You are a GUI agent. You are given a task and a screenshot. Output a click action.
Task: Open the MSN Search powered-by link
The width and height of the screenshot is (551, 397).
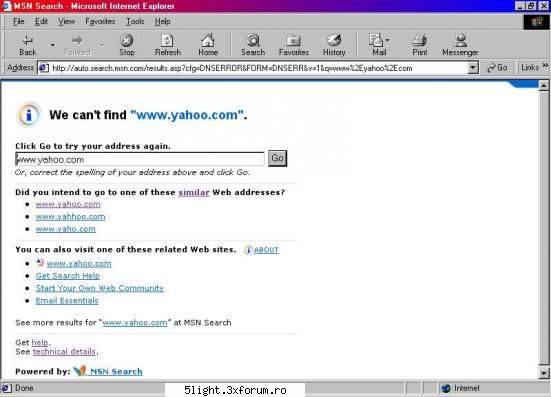[x=116, y=371]
